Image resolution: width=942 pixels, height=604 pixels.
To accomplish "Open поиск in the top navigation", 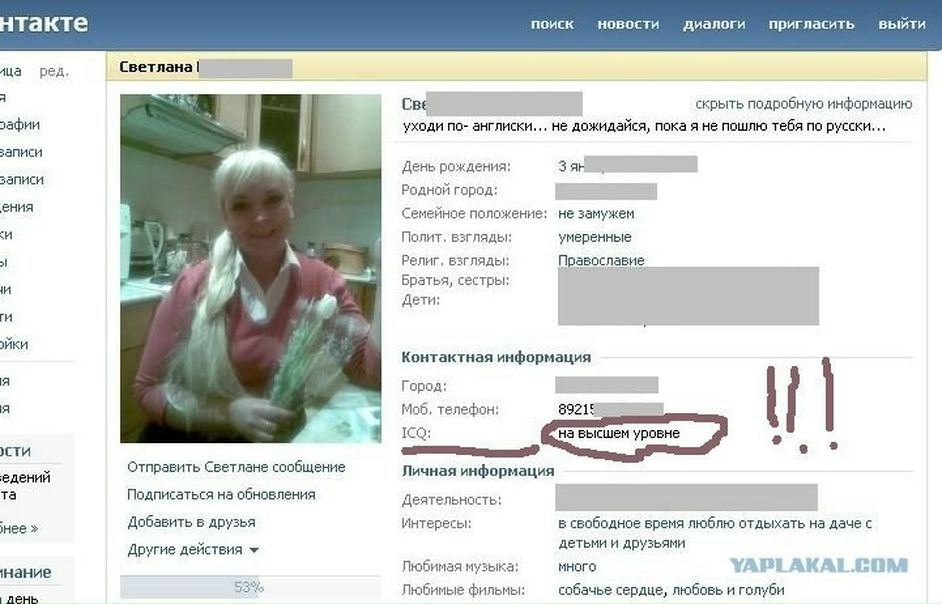I will tap(552, 24).
